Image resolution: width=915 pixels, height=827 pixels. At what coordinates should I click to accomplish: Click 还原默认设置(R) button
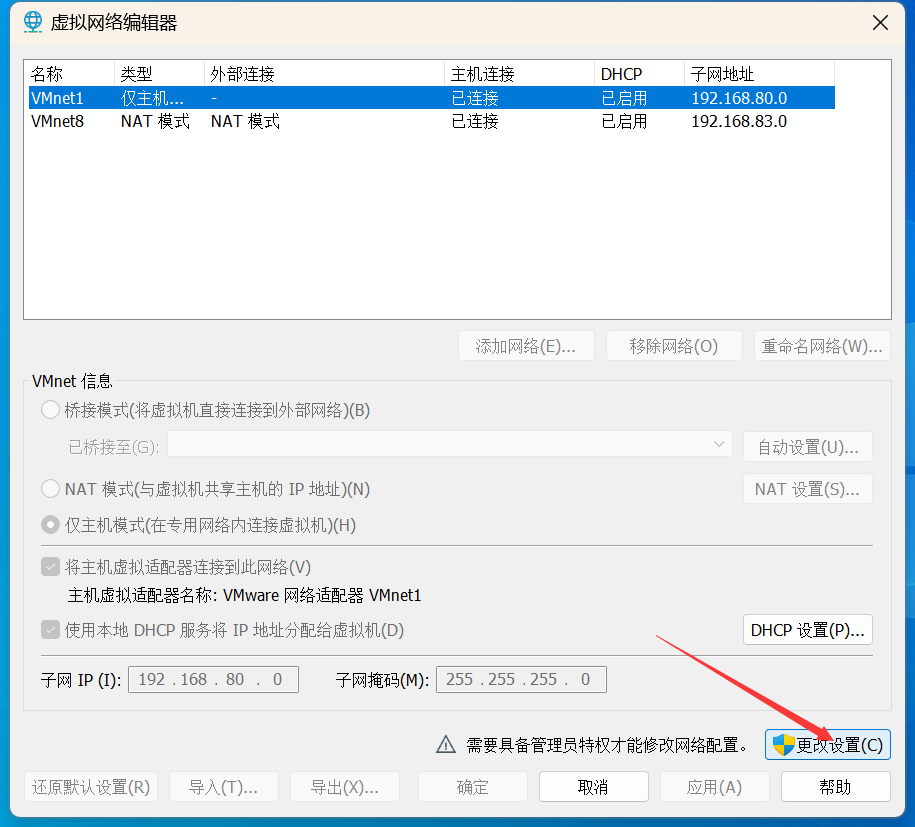click(91, 787)
